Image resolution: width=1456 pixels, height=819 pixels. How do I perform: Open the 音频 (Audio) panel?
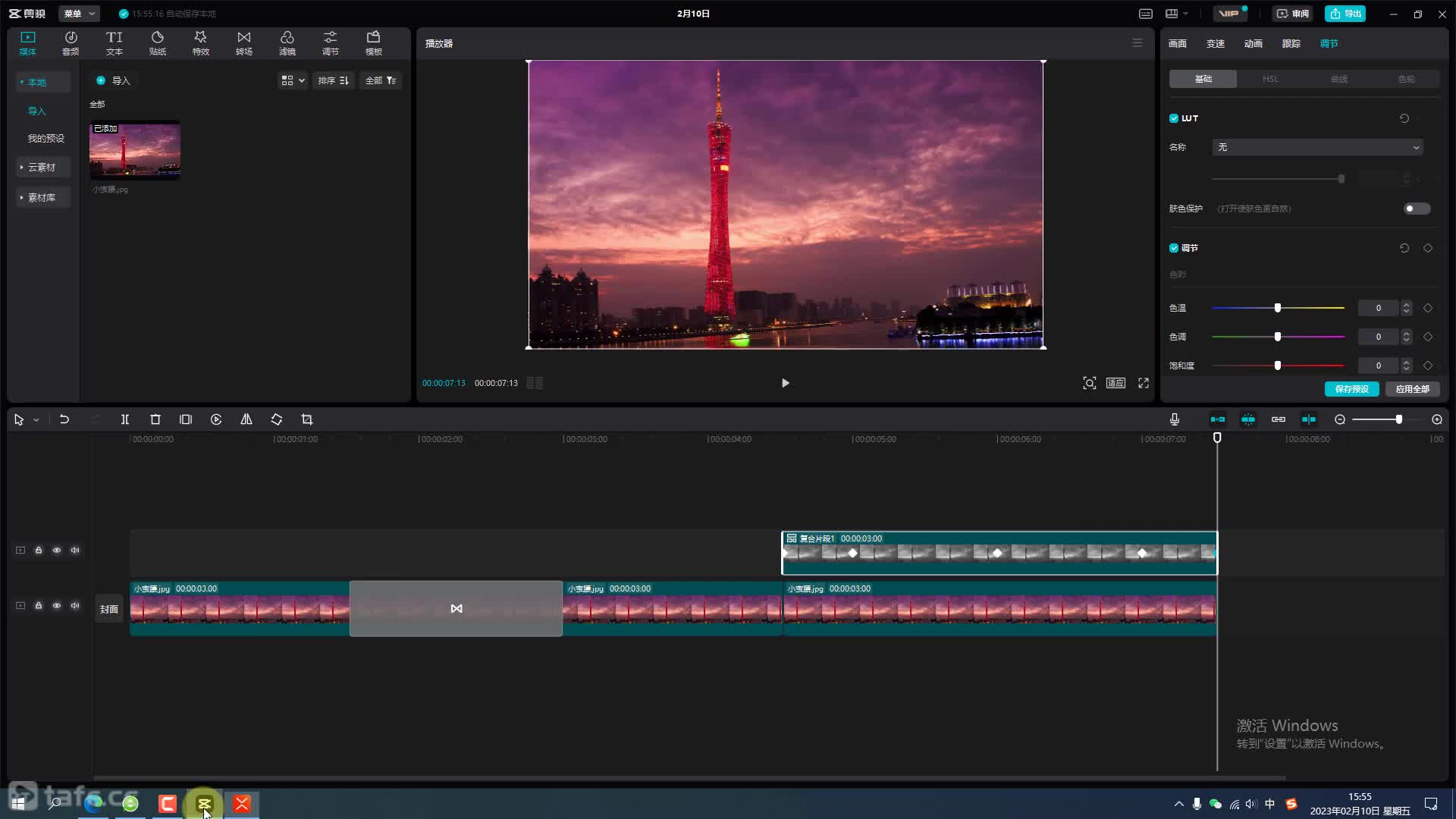point(71,43)
